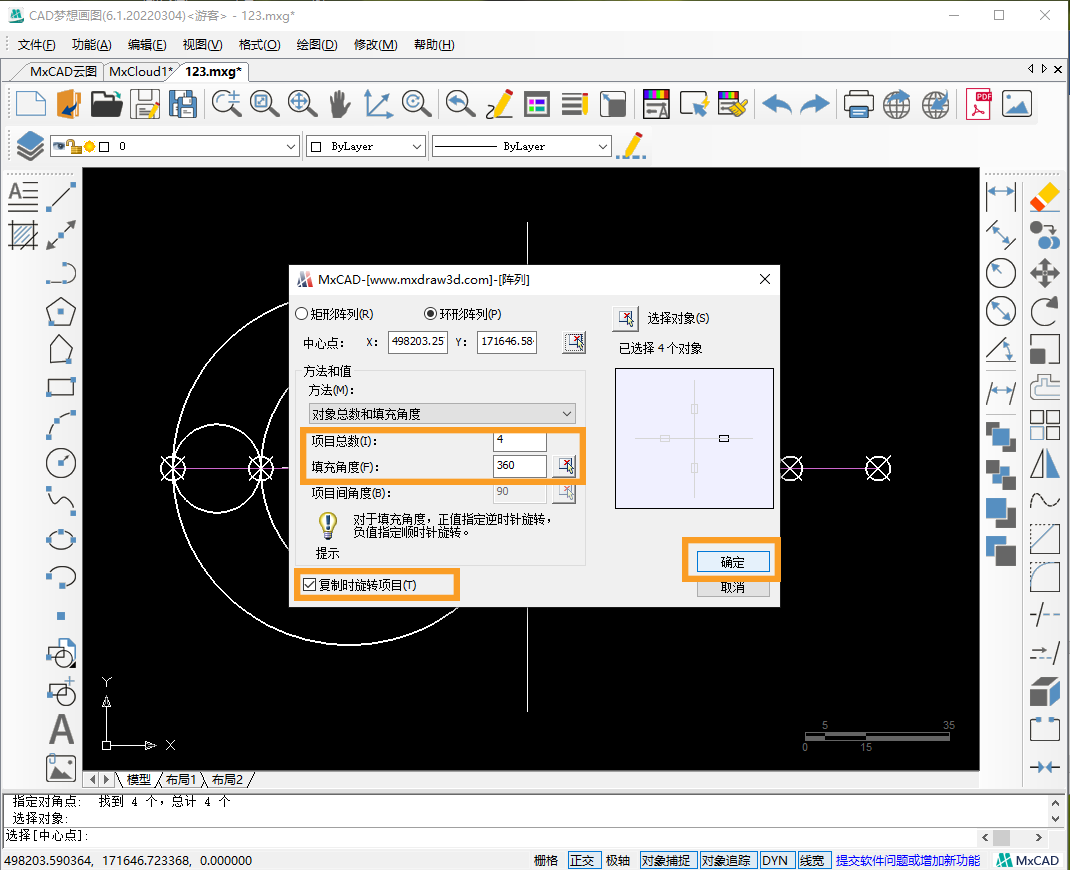Select the polygon drawing tool
This screenshot has width=1070, height=870.
pyautogui.click(x=61, y=311)
